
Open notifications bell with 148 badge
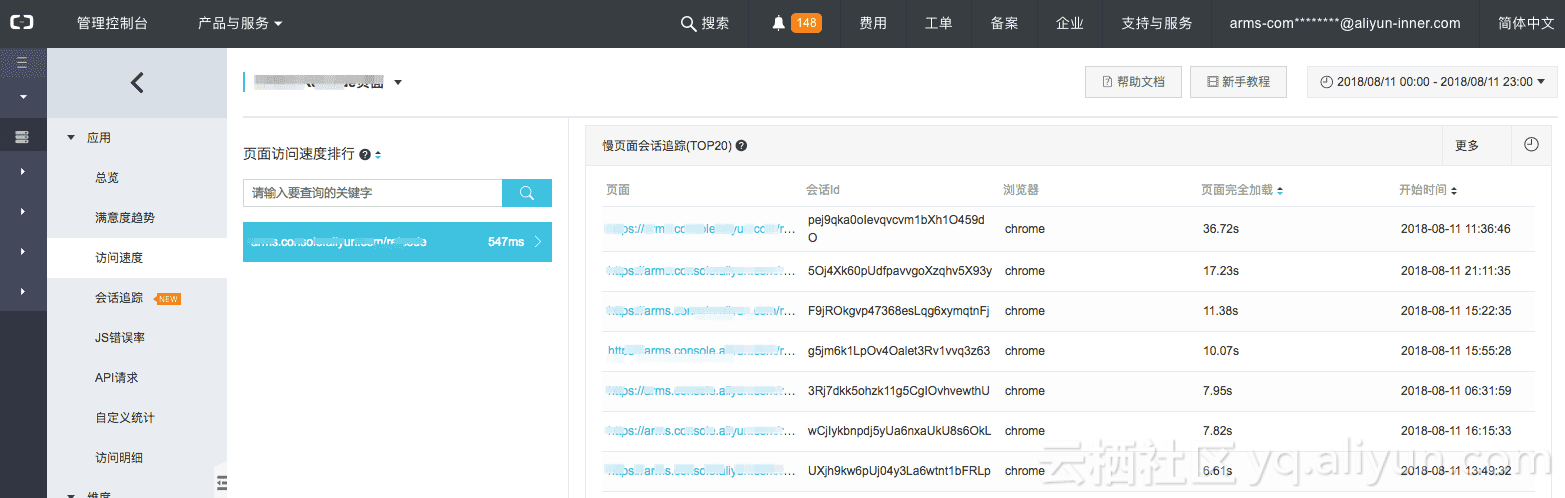797,23
